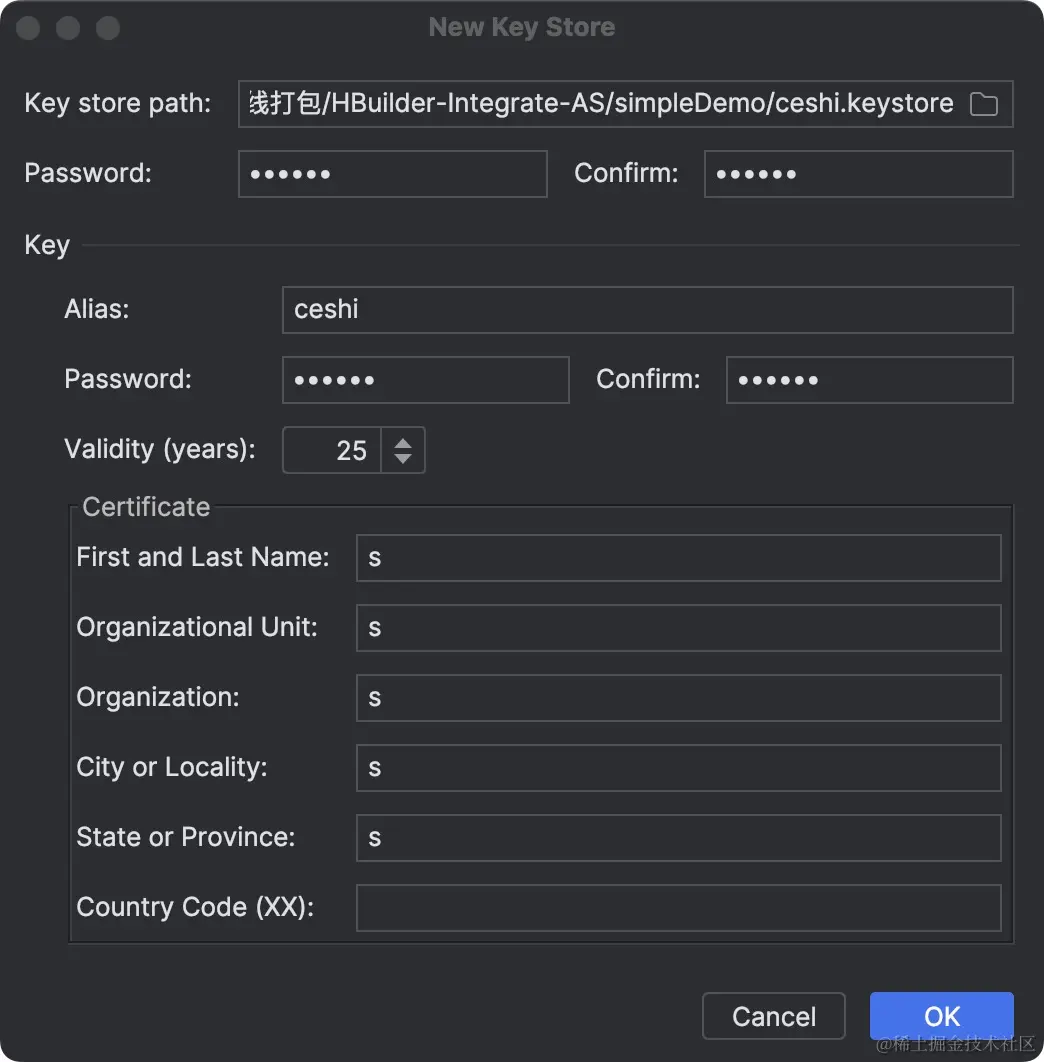Click the City or Locality field

[x=679, y=768]
